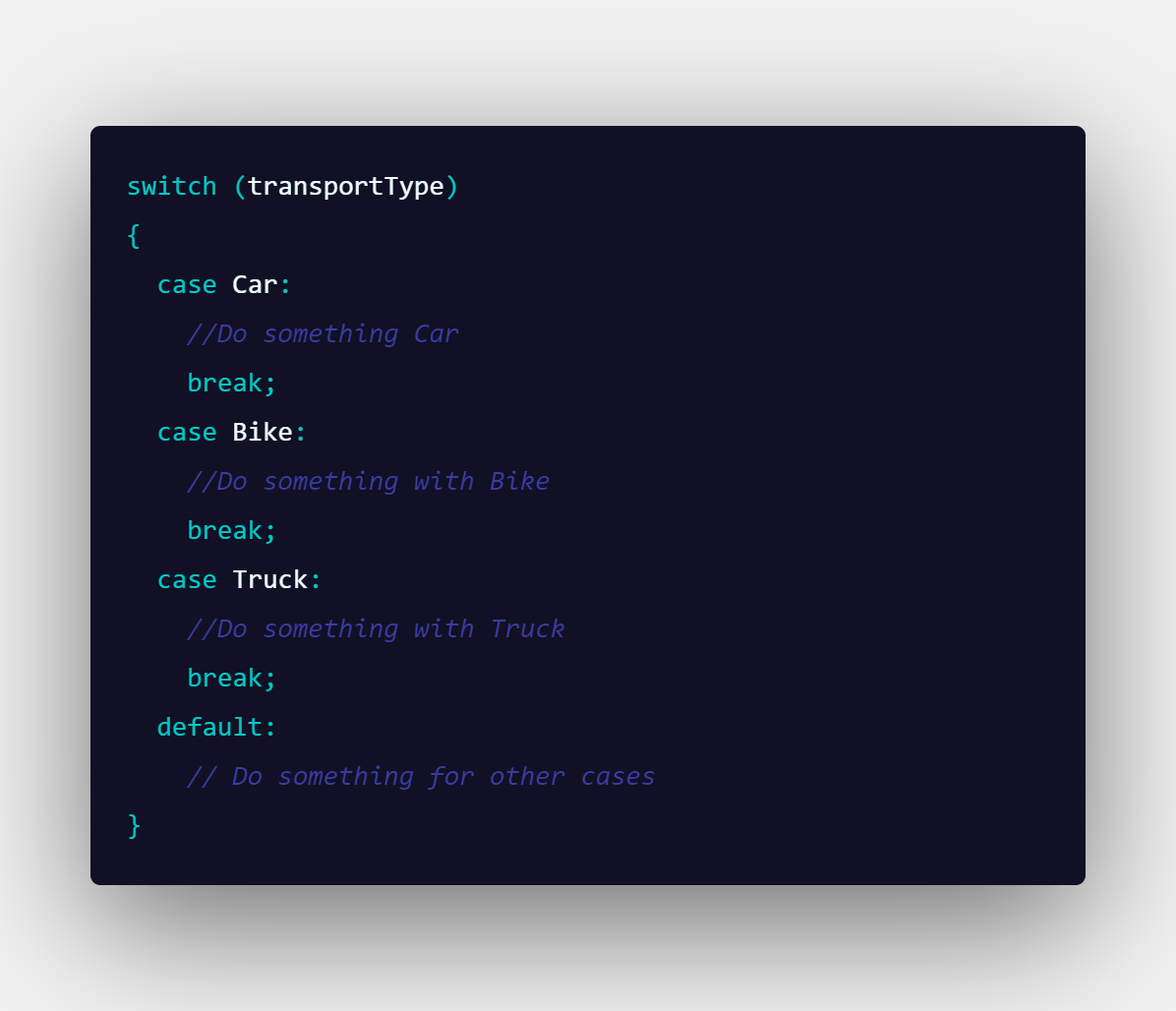Click the opening curly brace
1176x1011 pixels.
click(134, 235)
